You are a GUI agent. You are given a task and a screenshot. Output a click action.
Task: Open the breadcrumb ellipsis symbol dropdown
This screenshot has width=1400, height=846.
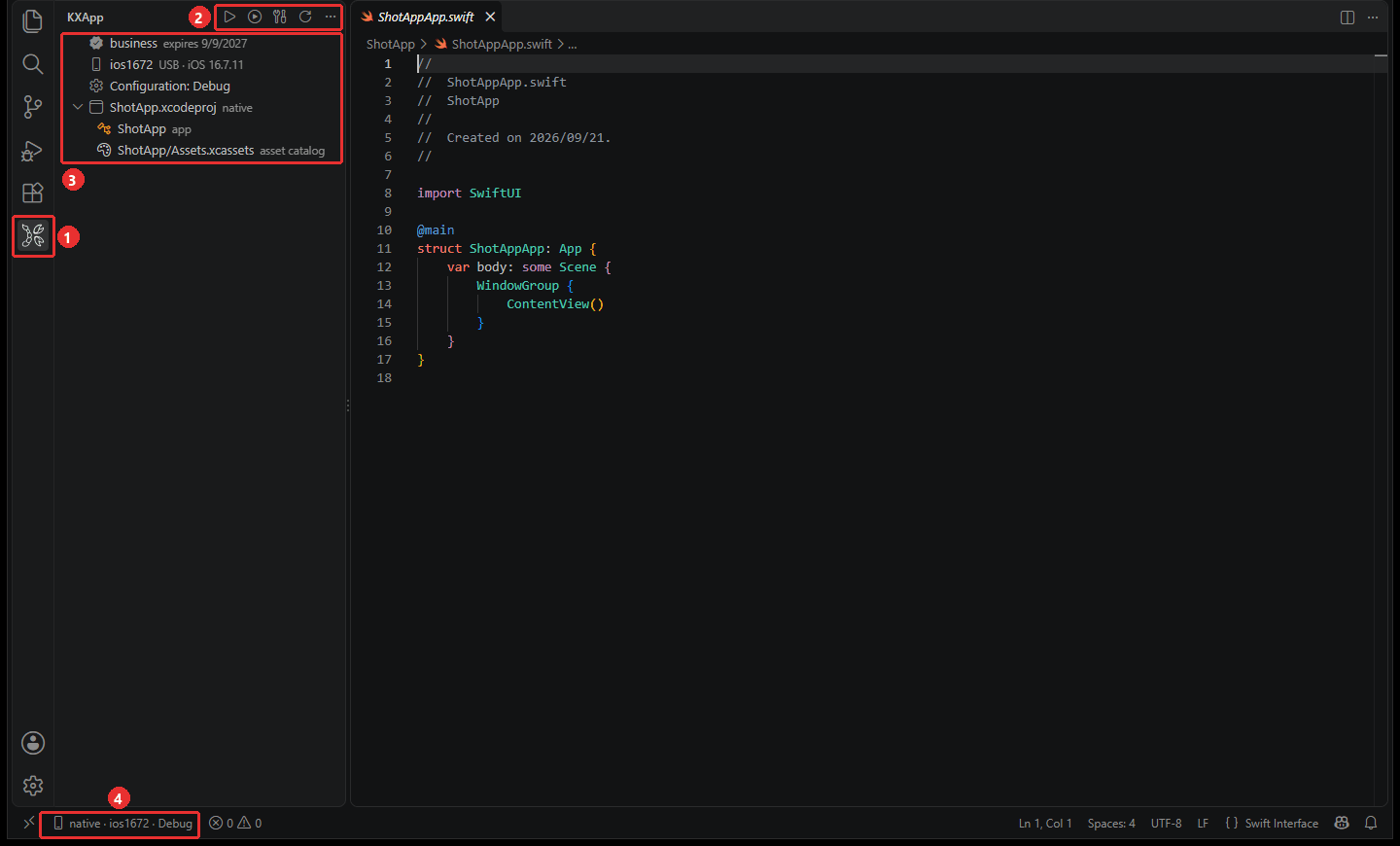point(573,44)
